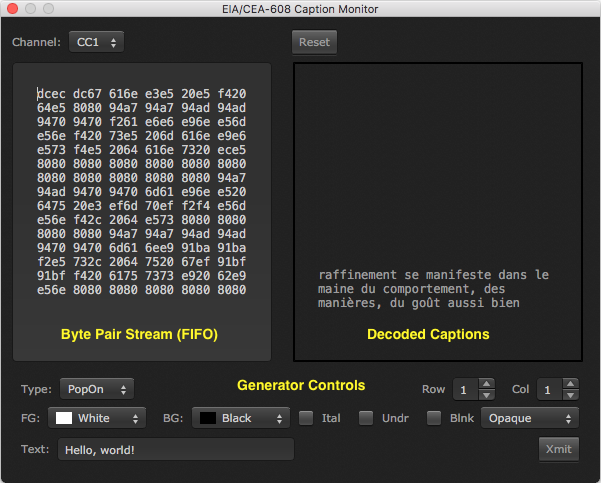Open the Channel CC1 dropdown
The width and height of the screenshot is (601, 483).
(x=96, y=42)
